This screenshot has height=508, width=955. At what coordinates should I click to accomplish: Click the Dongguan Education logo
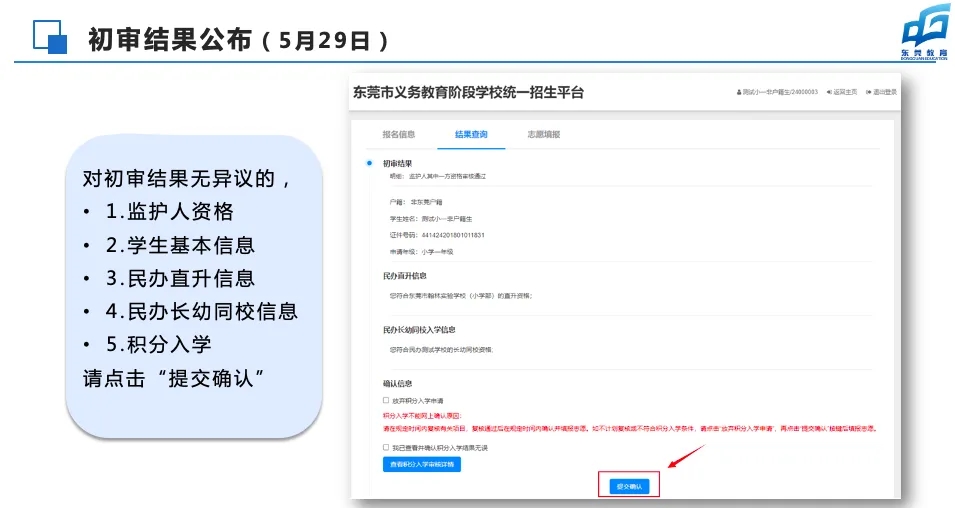pyautogui.click(x=925, y=32)
